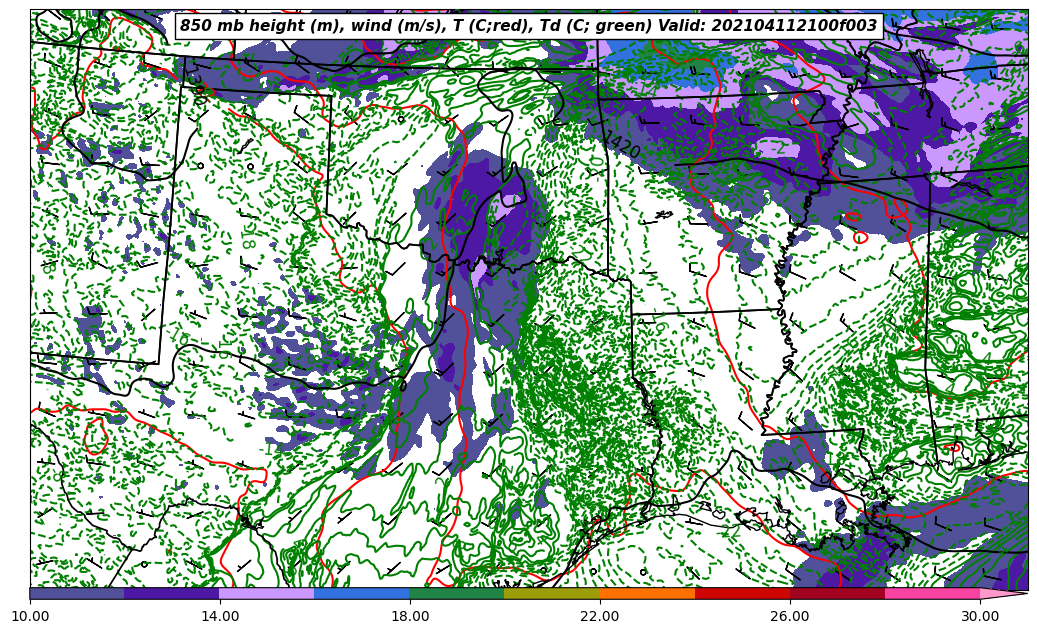The image size is (1037, 633).
Task: Select the slate-blue 10–12 colorbar segment
Action: coord(77,593)
